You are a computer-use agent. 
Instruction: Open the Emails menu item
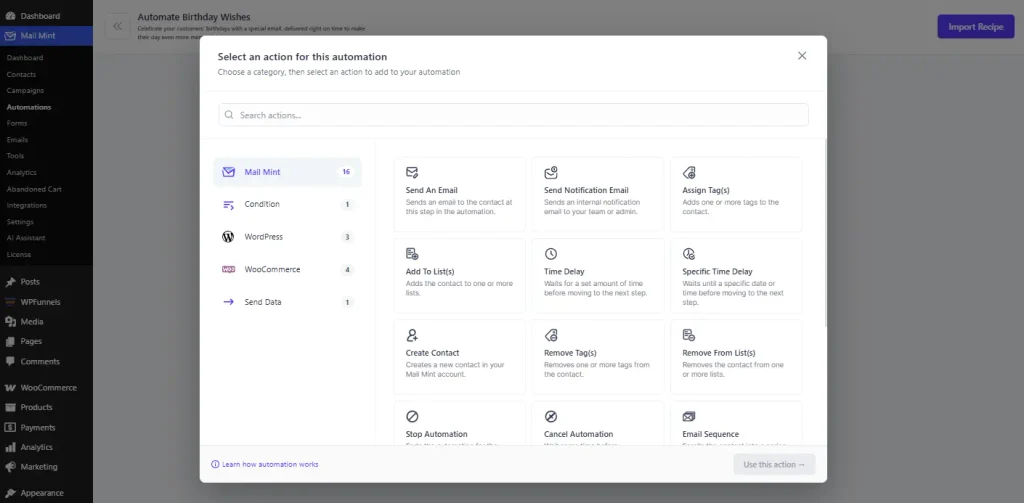(x=18, y=140)
